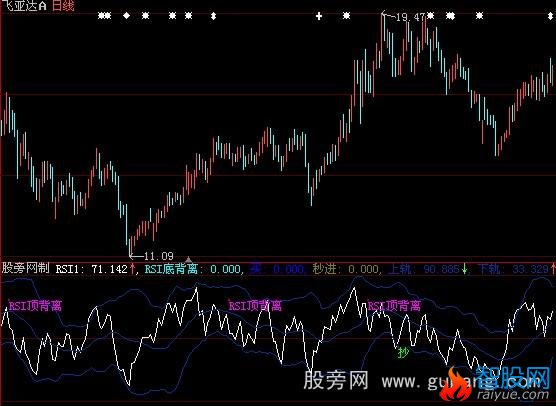Select the RSI底背离: 0.000 readout
Screen dimensions: 556x406
click(x=193, y=269)
